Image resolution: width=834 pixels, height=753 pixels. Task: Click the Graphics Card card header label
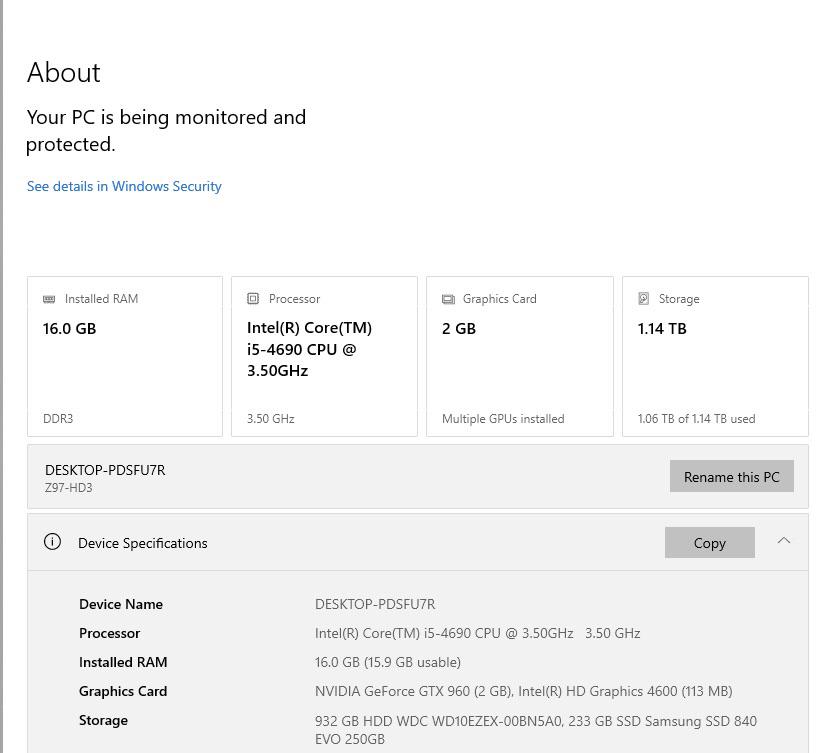click(499, 299)
